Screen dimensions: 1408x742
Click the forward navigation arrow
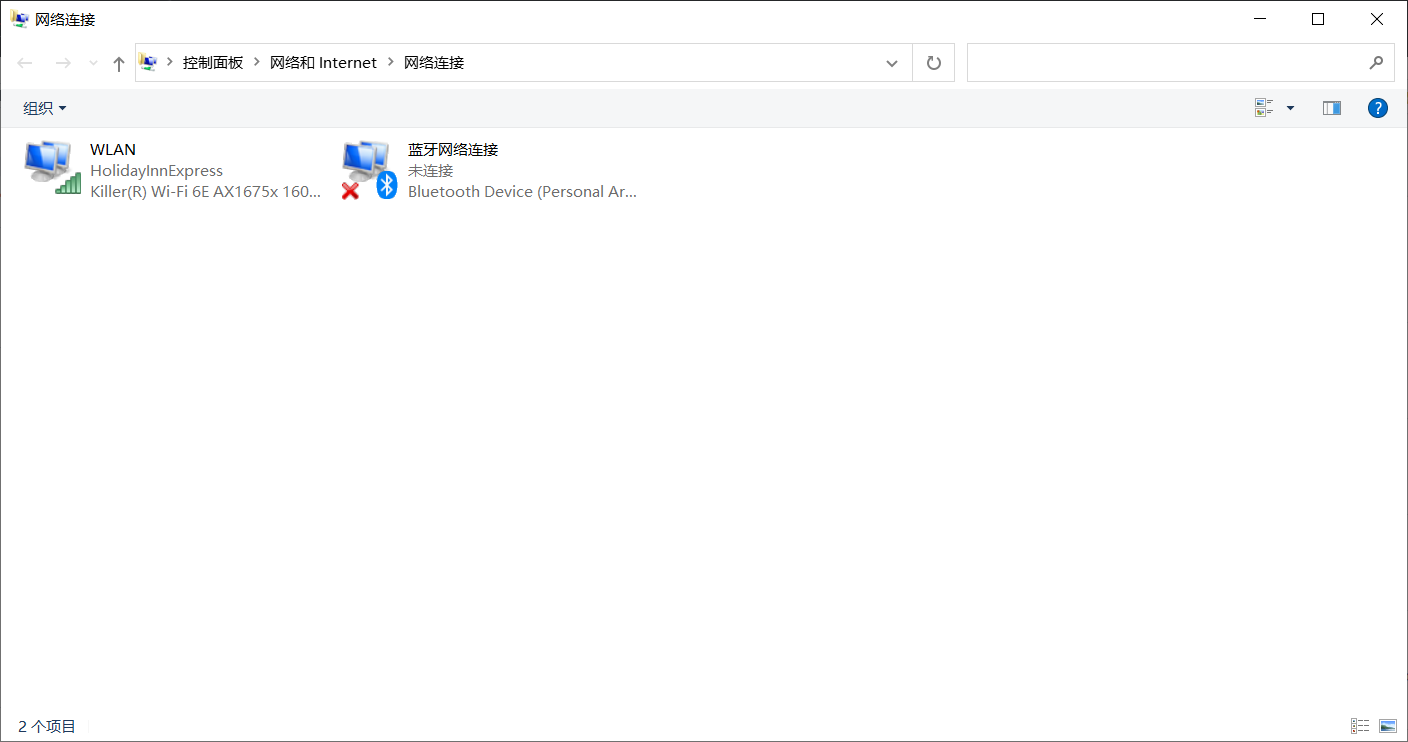coord(62,62)
